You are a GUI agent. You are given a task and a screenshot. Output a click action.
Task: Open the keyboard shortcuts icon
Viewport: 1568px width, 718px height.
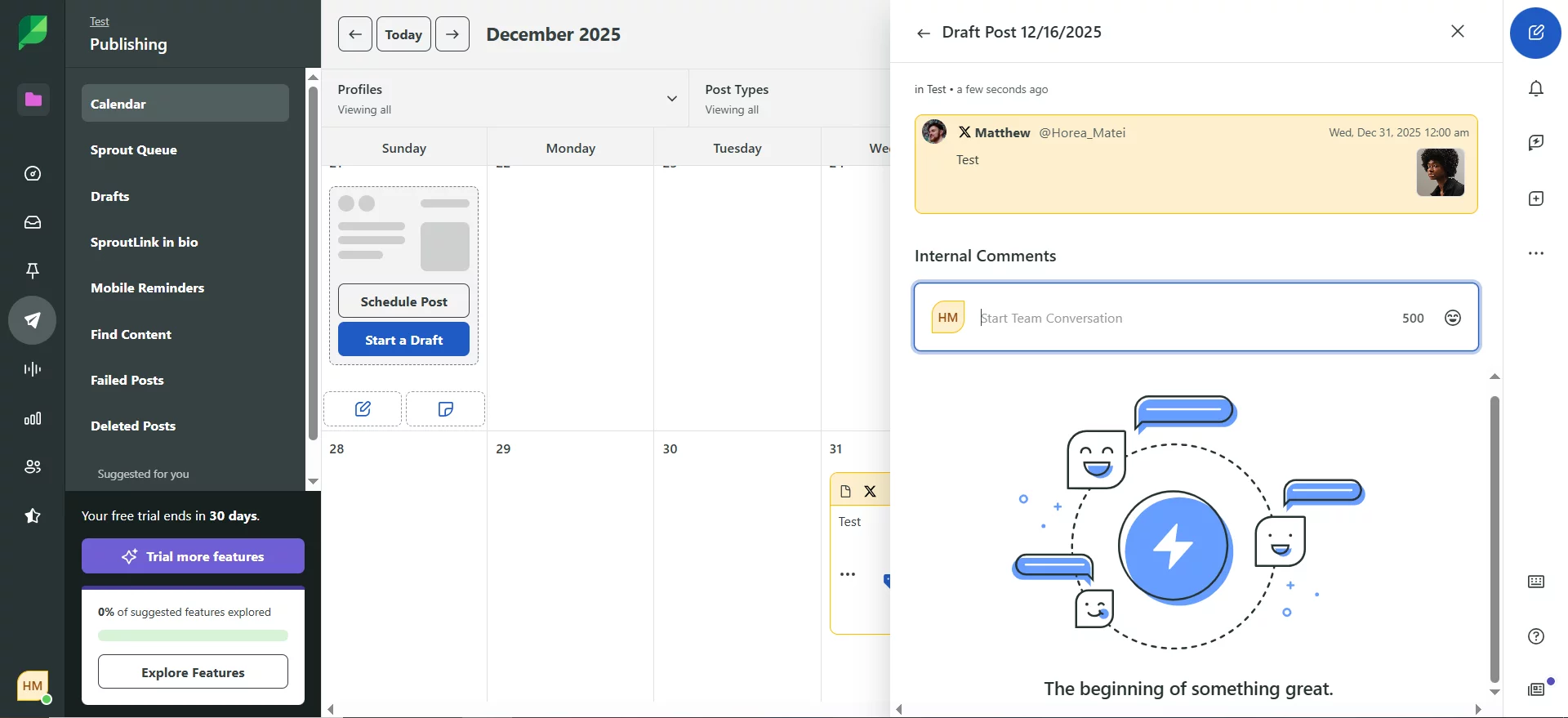coord(1536,582)
